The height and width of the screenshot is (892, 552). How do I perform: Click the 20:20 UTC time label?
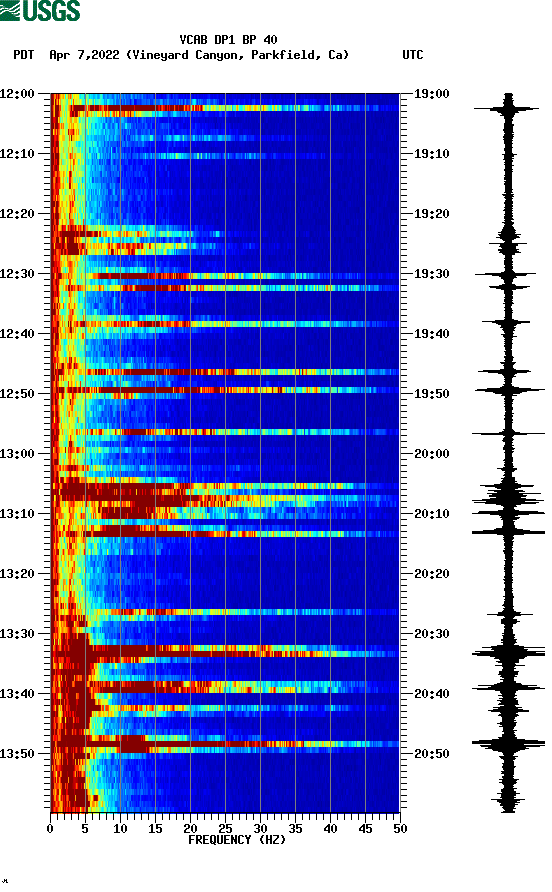(x=431, y=573)
